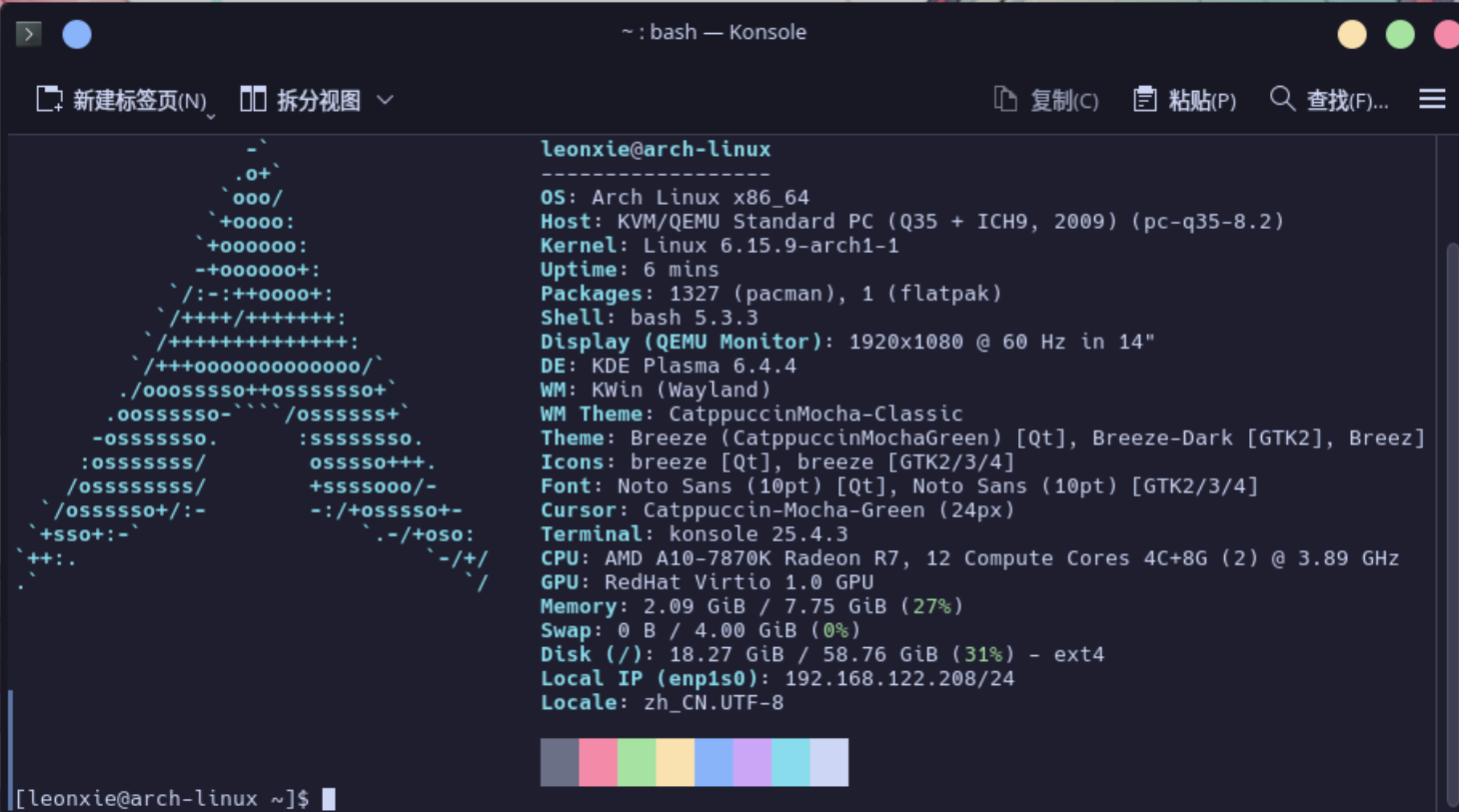1459x812 pixels.
Task: Click the "27%" memory percentage
Action: (x=931, y=606)
